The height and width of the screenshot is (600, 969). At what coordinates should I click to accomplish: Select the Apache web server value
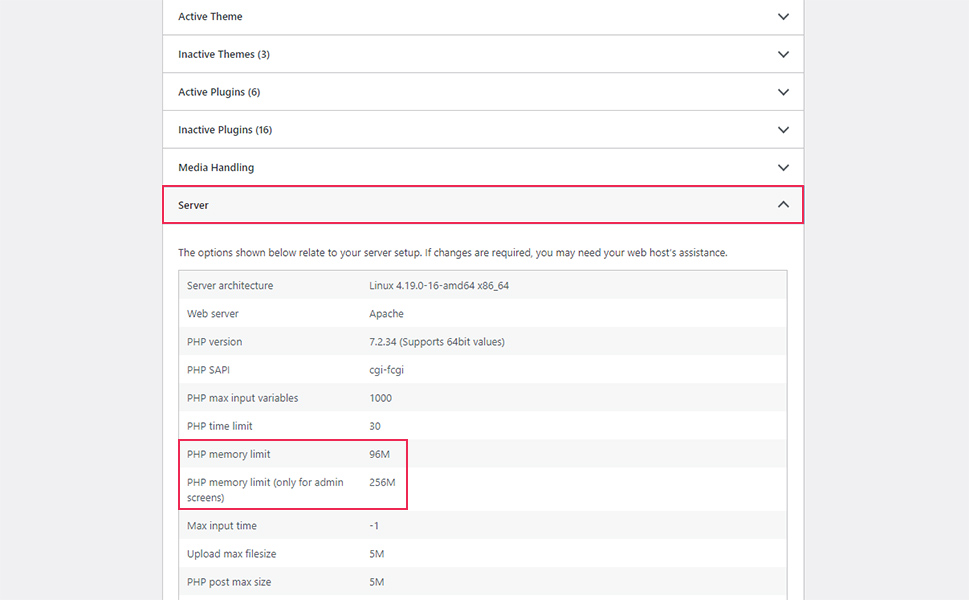pyautogui.click(x=386, y=314)
